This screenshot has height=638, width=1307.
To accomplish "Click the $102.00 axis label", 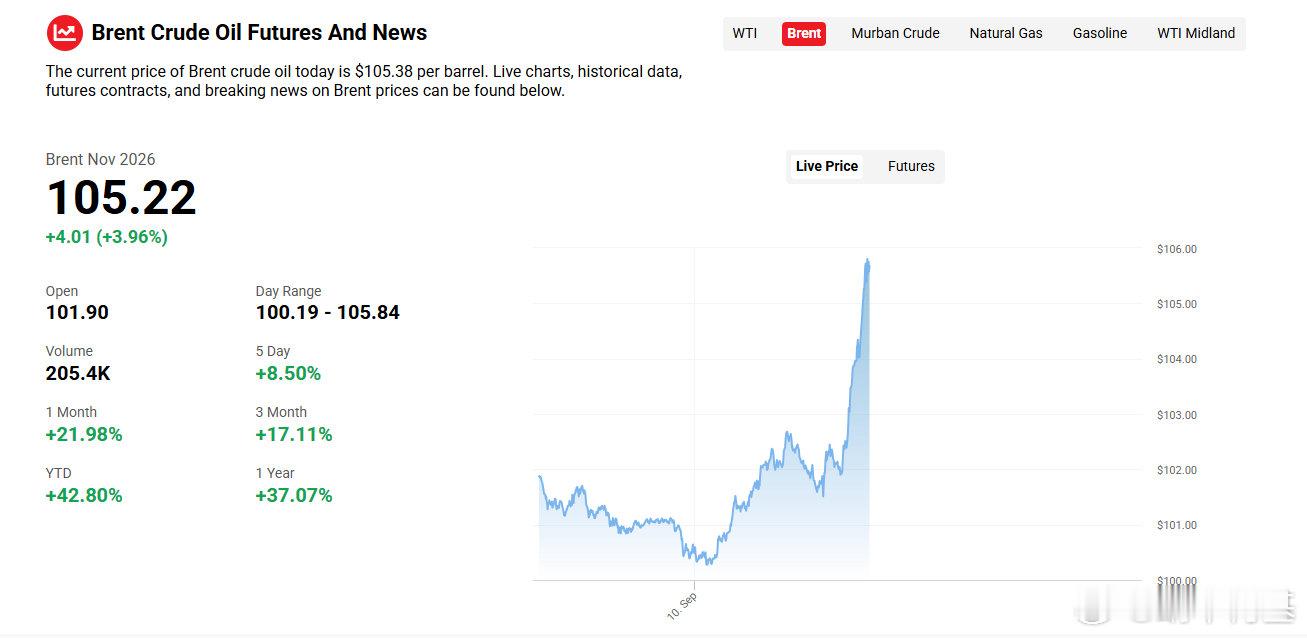I will pos(1176,470).
